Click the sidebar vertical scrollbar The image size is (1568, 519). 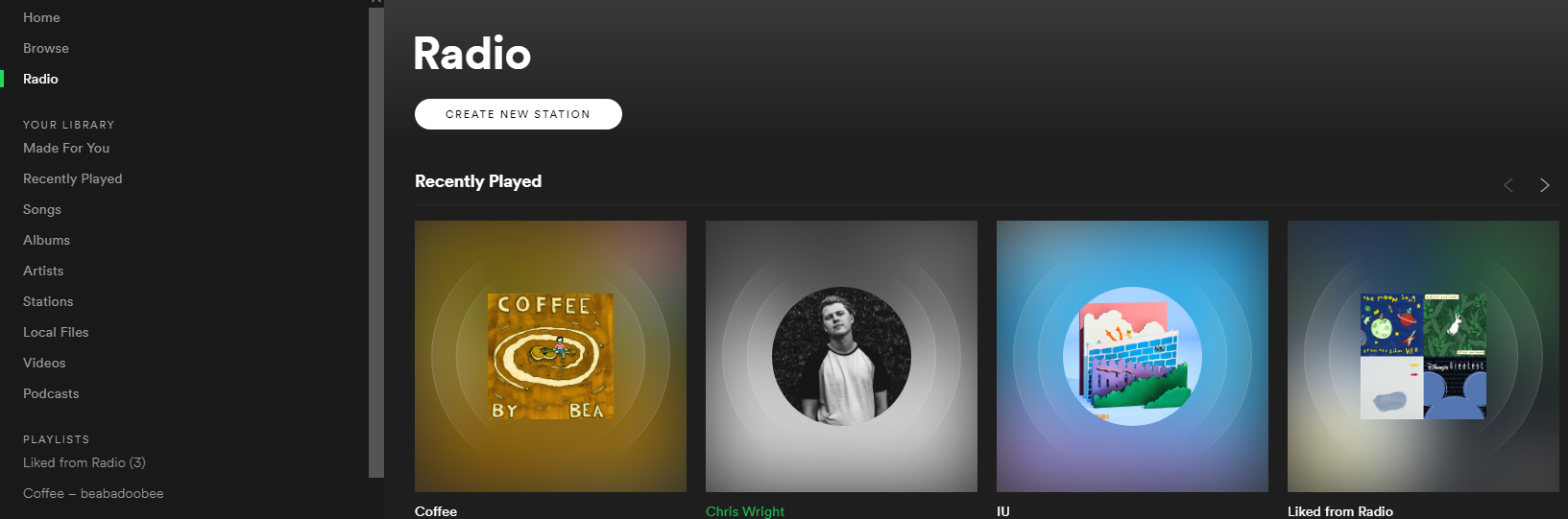375,240
